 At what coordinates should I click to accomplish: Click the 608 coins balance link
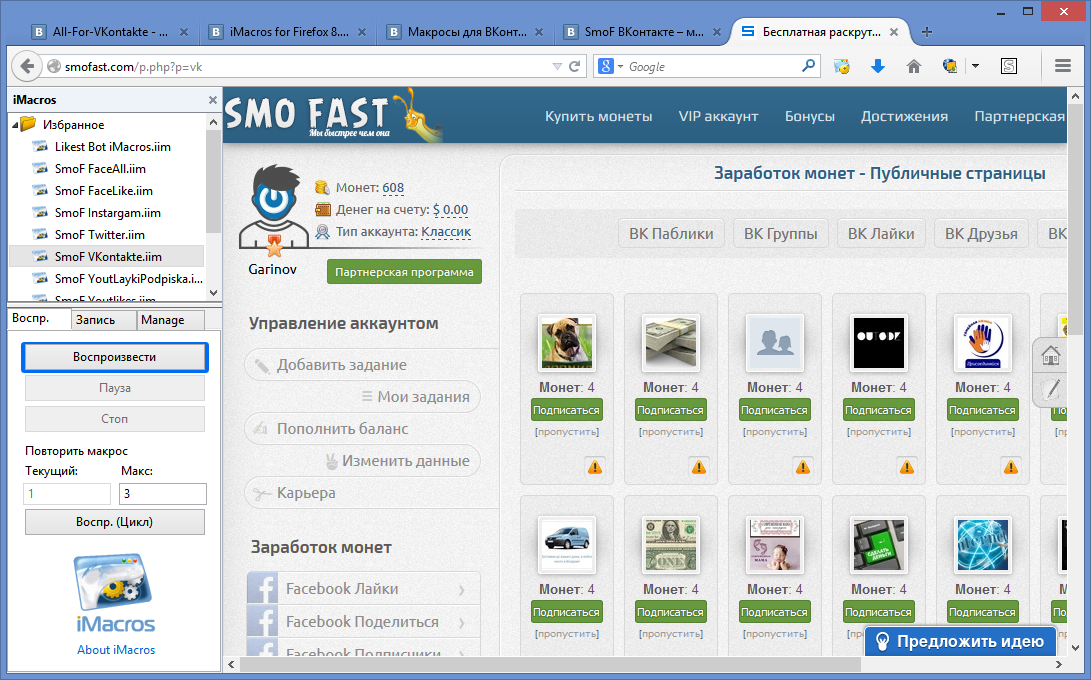tap(393, 188)
